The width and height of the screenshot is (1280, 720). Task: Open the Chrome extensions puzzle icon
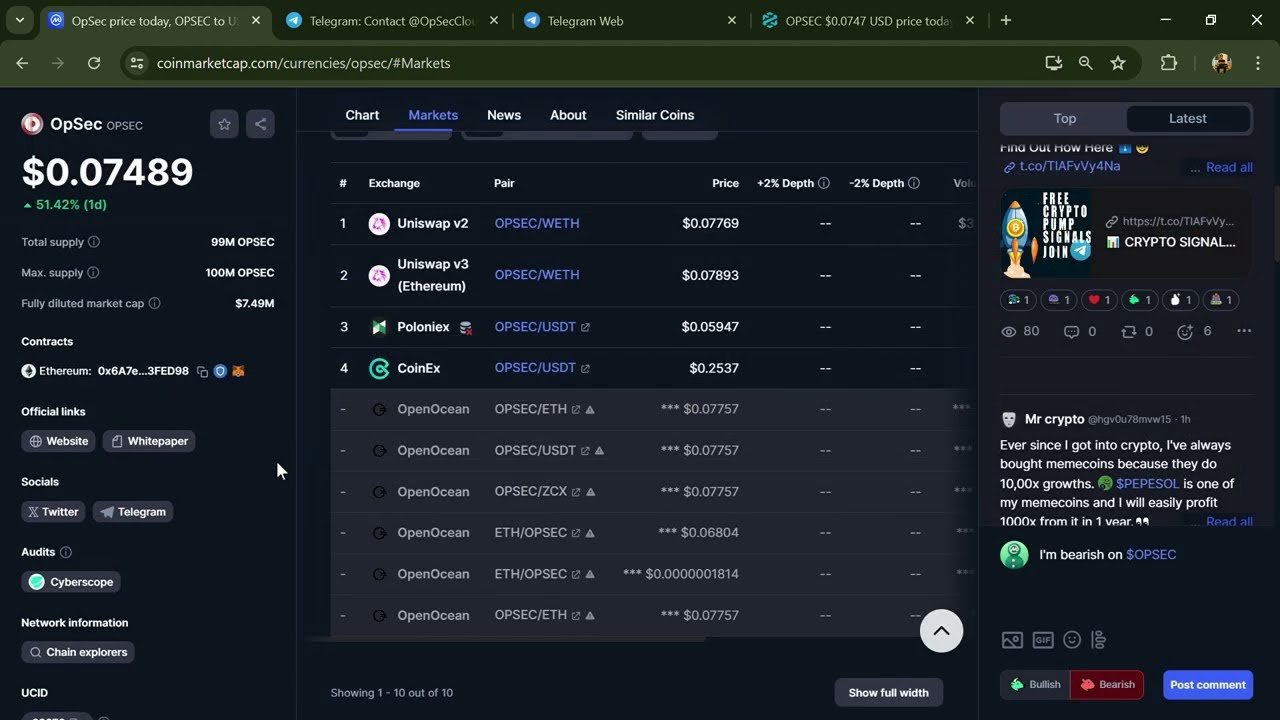[x=1168, y=63]
